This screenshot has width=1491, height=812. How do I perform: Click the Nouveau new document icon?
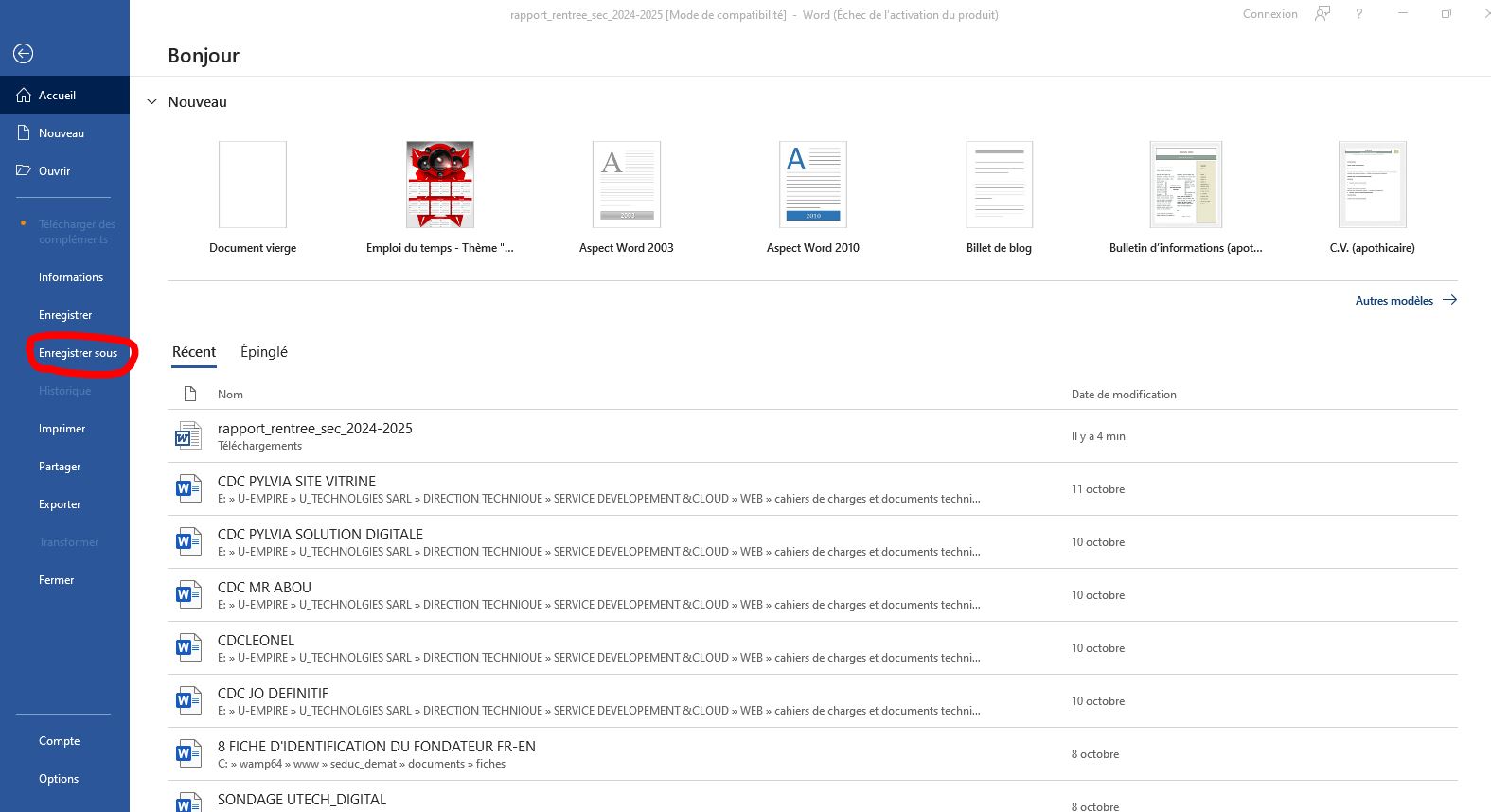pyautogui.click(x=24, y=133)
